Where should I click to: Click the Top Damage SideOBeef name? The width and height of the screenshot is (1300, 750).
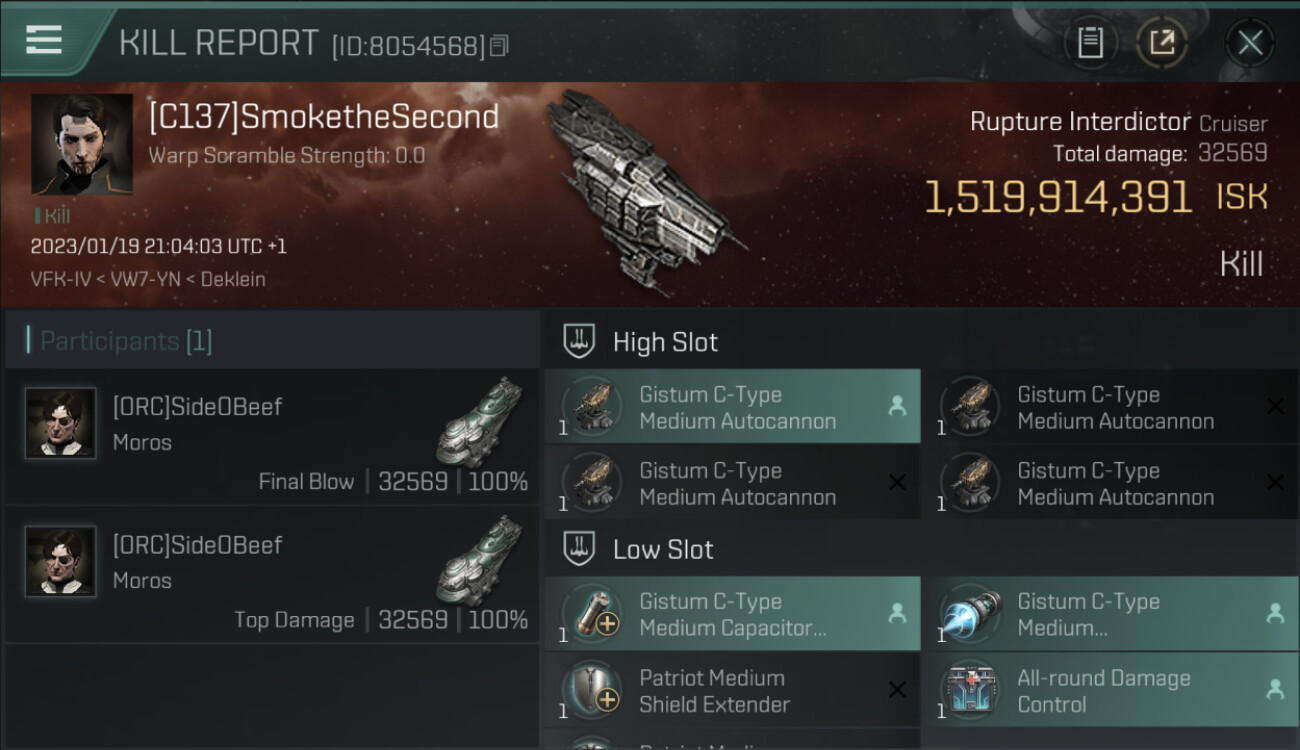point(198,545)
